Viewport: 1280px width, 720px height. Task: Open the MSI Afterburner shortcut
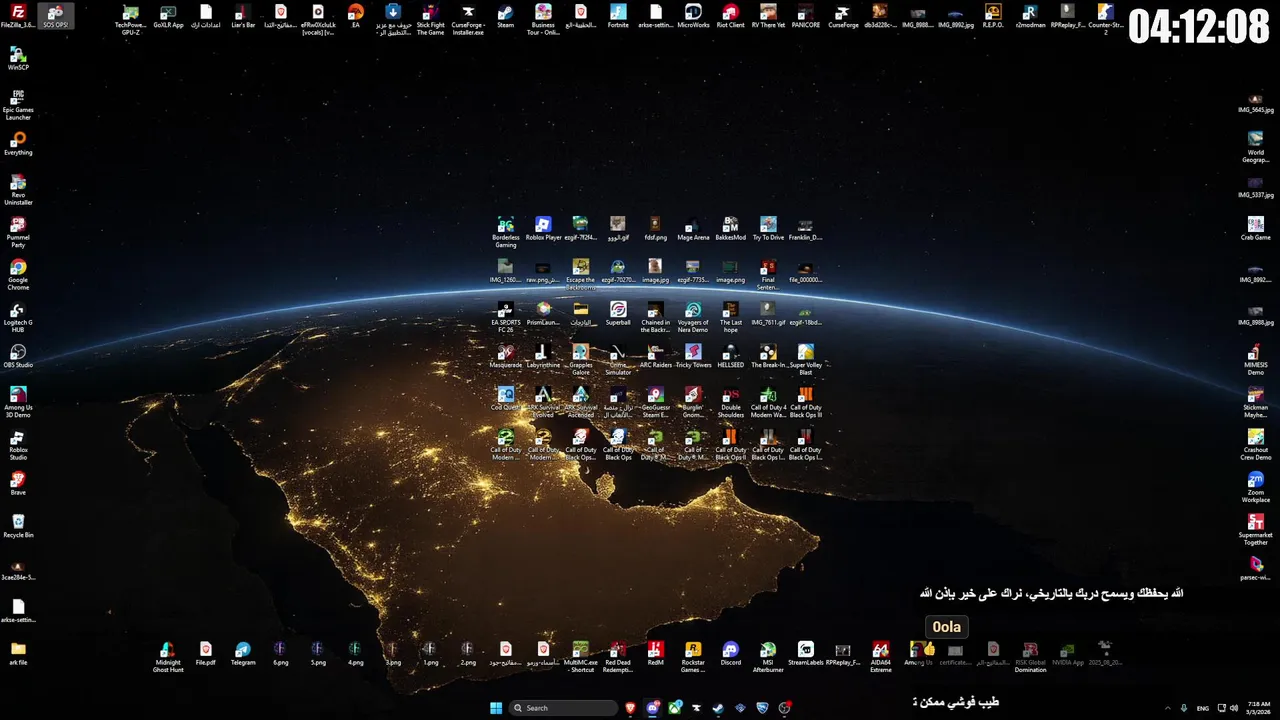click(768, 657)
